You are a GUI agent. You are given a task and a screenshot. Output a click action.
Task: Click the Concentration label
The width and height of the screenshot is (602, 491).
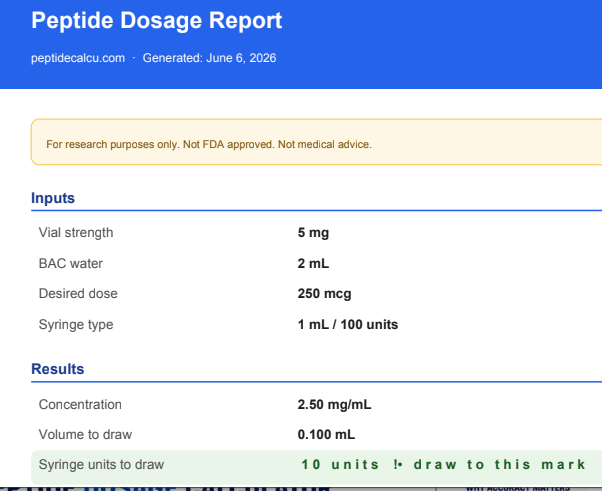pos(80,405)
